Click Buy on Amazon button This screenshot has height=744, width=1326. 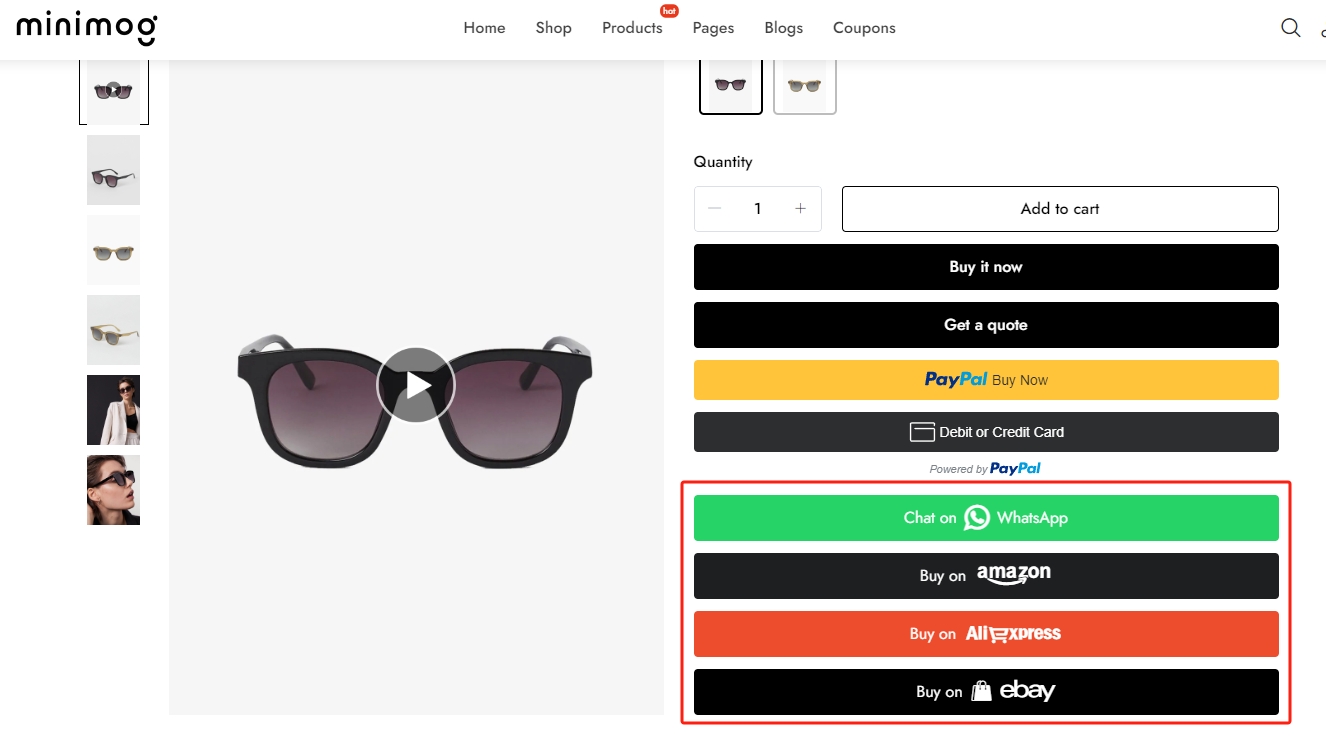986,576
